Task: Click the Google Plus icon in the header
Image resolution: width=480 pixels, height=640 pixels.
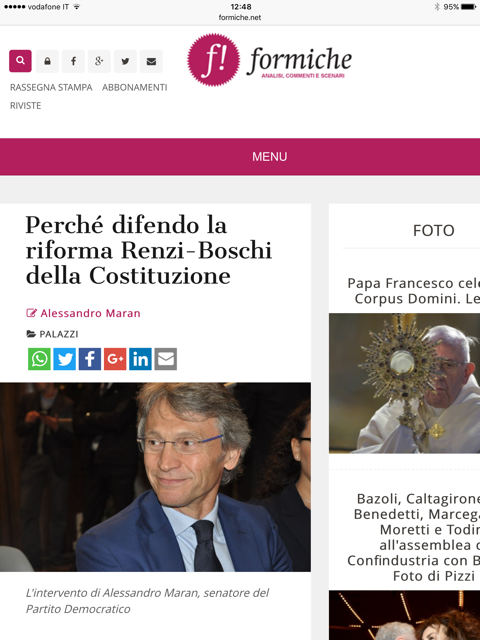Action: pos(99,61)
